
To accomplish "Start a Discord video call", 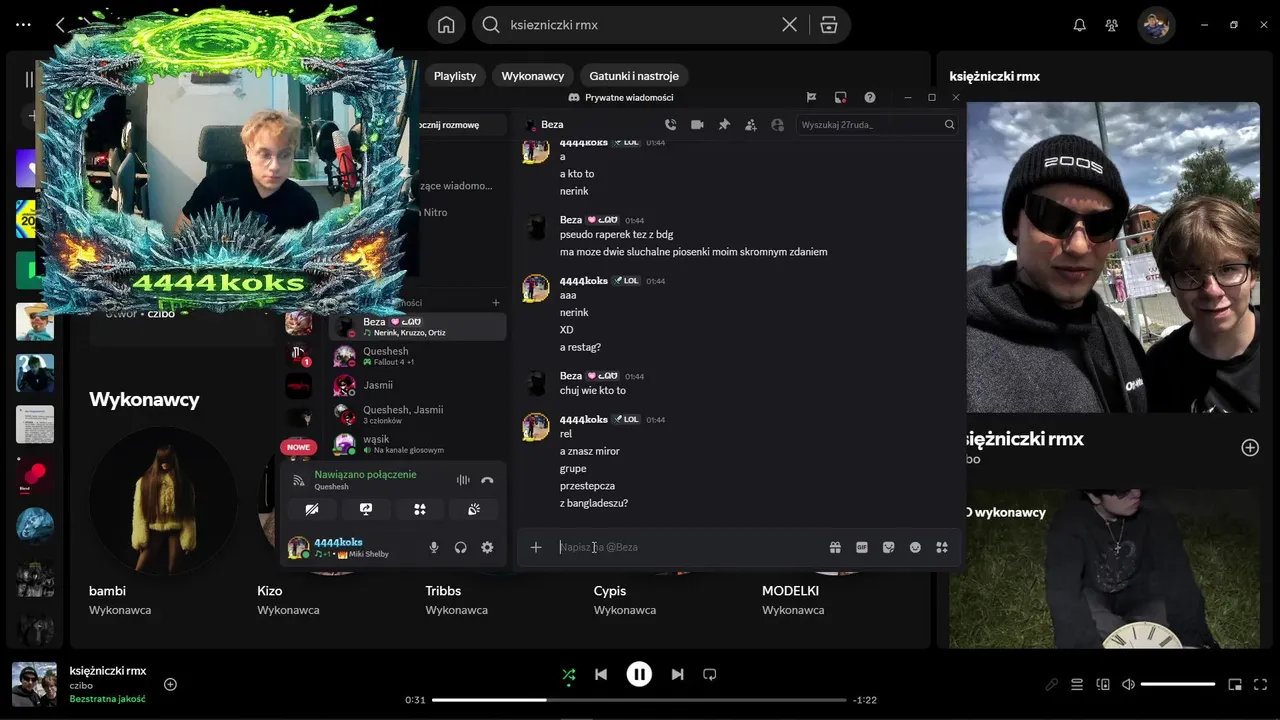I will [697, 125].
